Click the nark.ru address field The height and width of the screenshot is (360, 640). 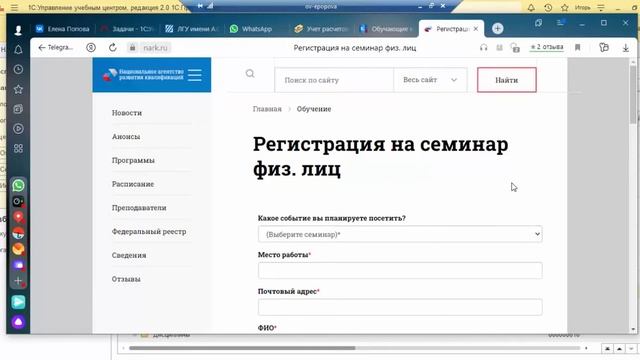pos(155,48)
